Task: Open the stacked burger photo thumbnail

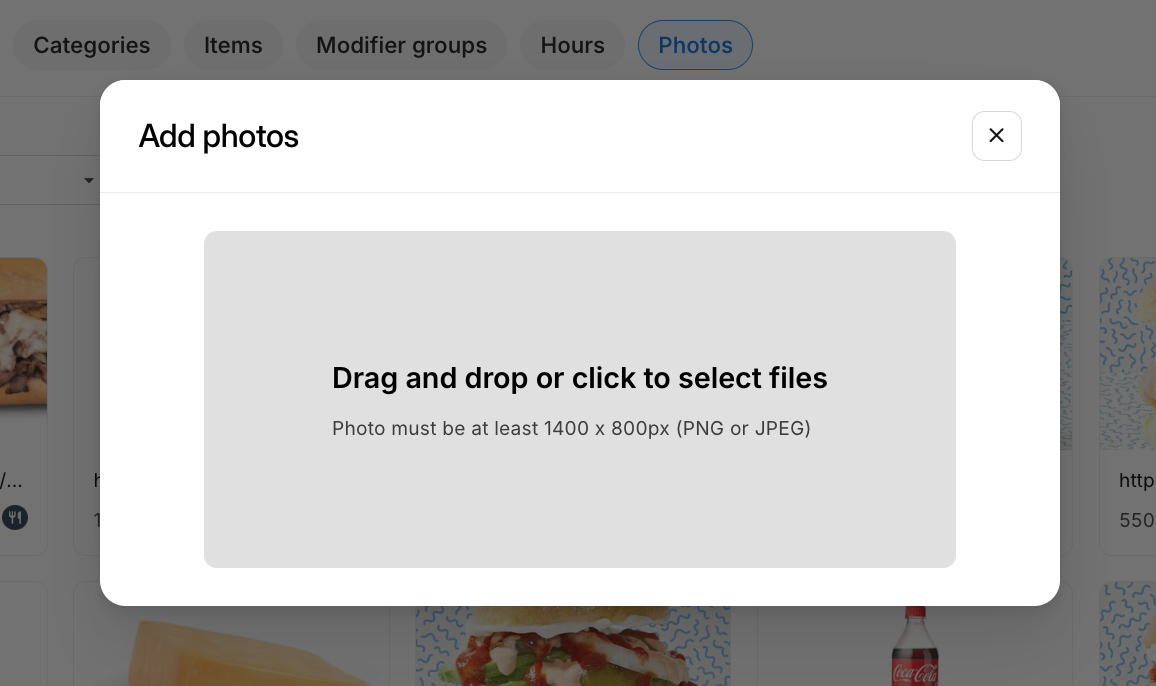Action: click(x=572, y=646)
